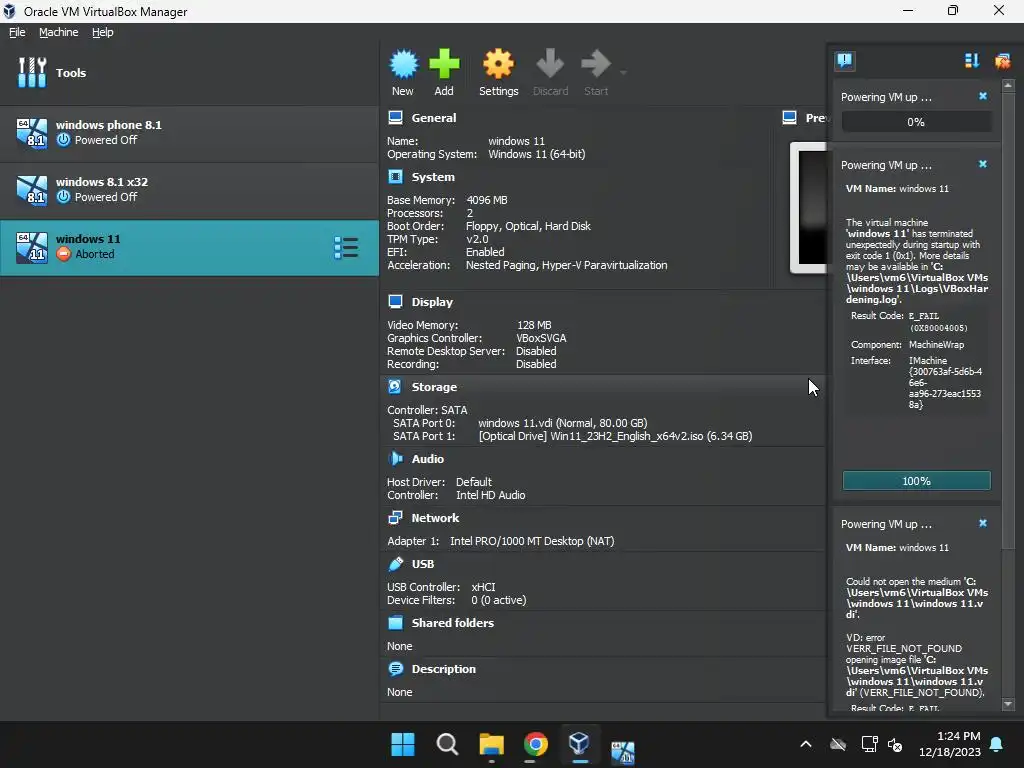Open the windows 11 machine tools menu icon

point(345,248)
